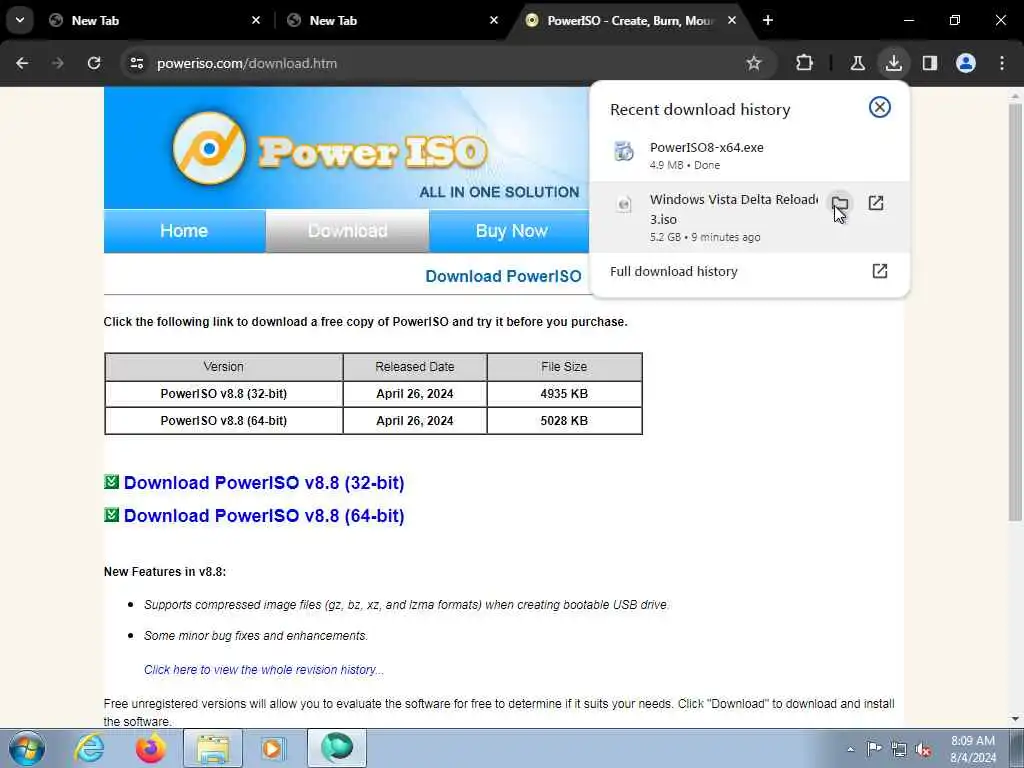
Task: Open the Windows Start menu
Action: click(x=27, y=748)
